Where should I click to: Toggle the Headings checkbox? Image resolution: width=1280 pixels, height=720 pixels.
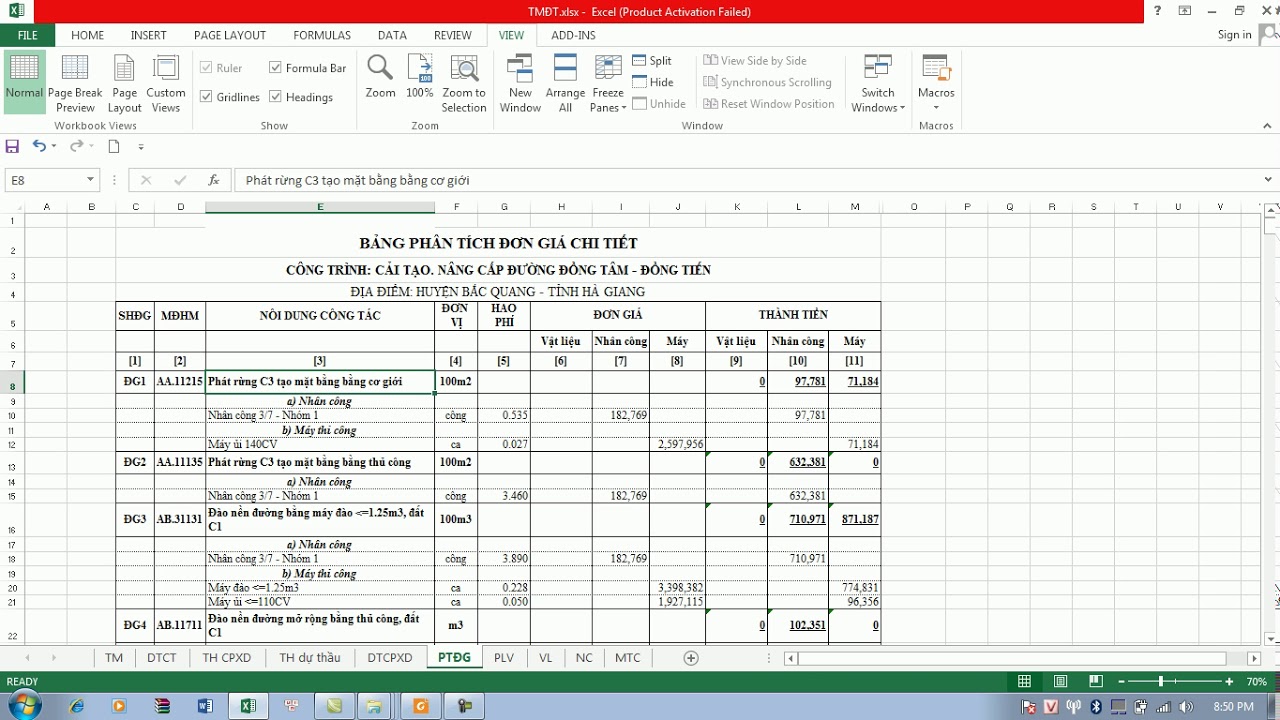pyautogui.click(x=300, y=97)
